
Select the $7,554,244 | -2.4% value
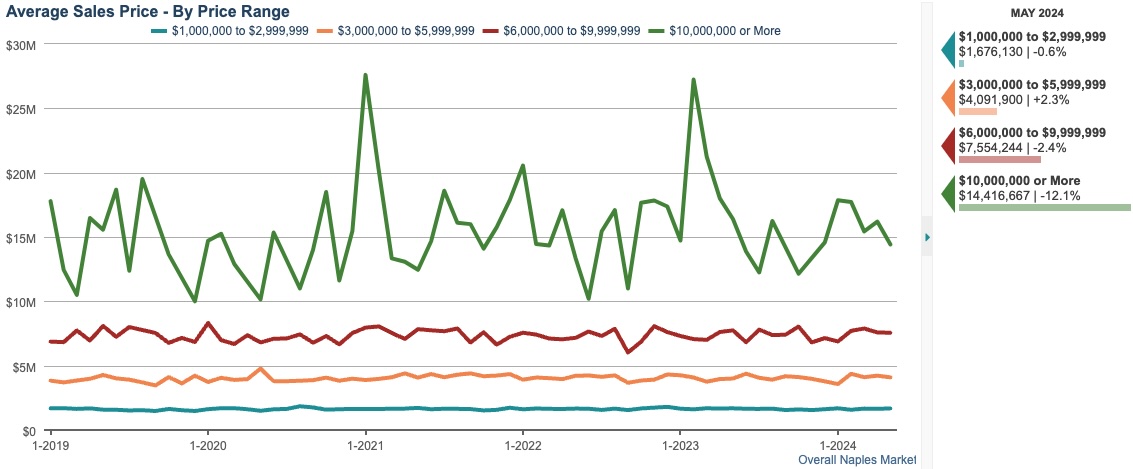click(x=1012, y=147)
